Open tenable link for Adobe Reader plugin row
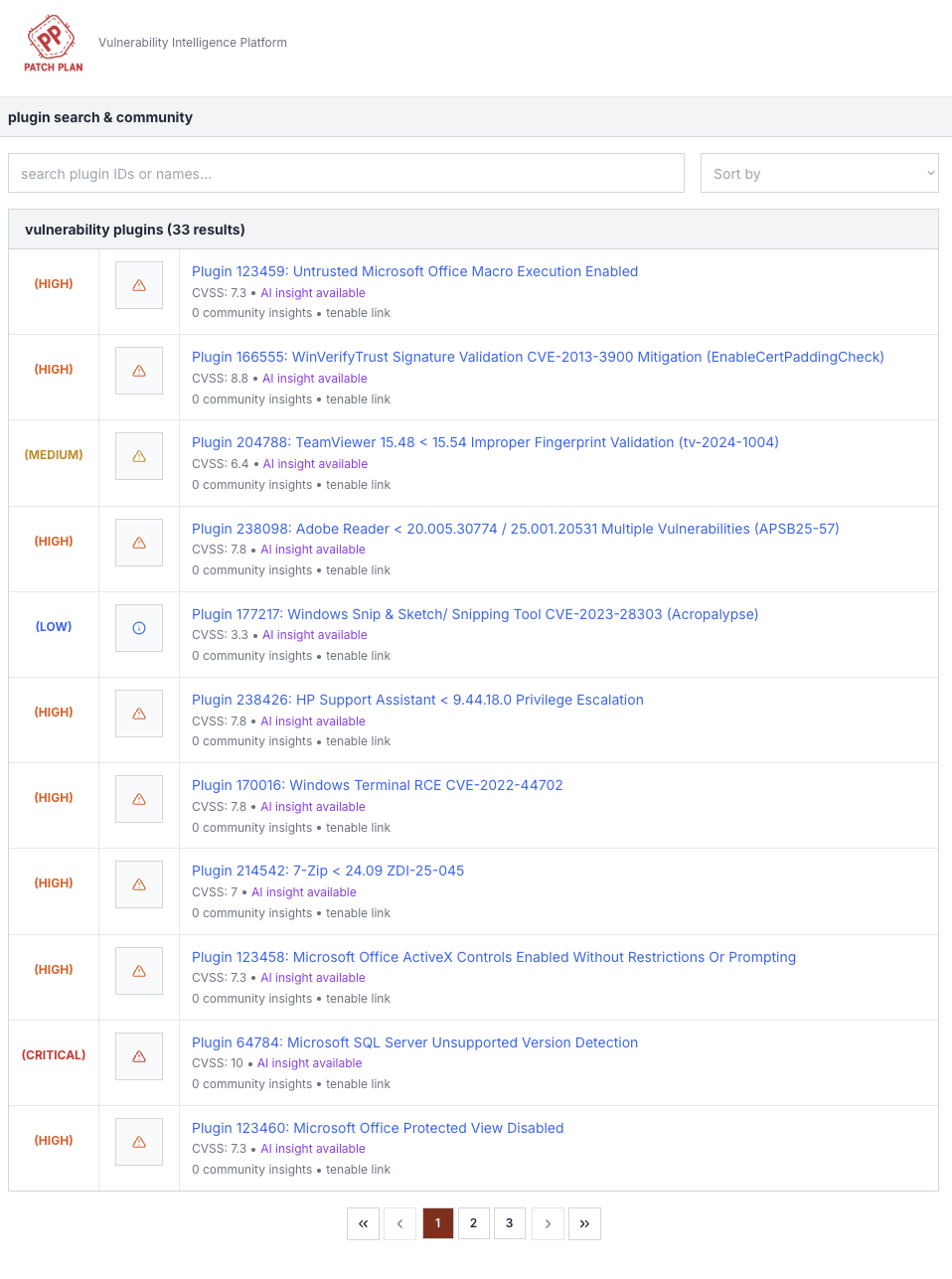952x1279 pixels. 358,570
